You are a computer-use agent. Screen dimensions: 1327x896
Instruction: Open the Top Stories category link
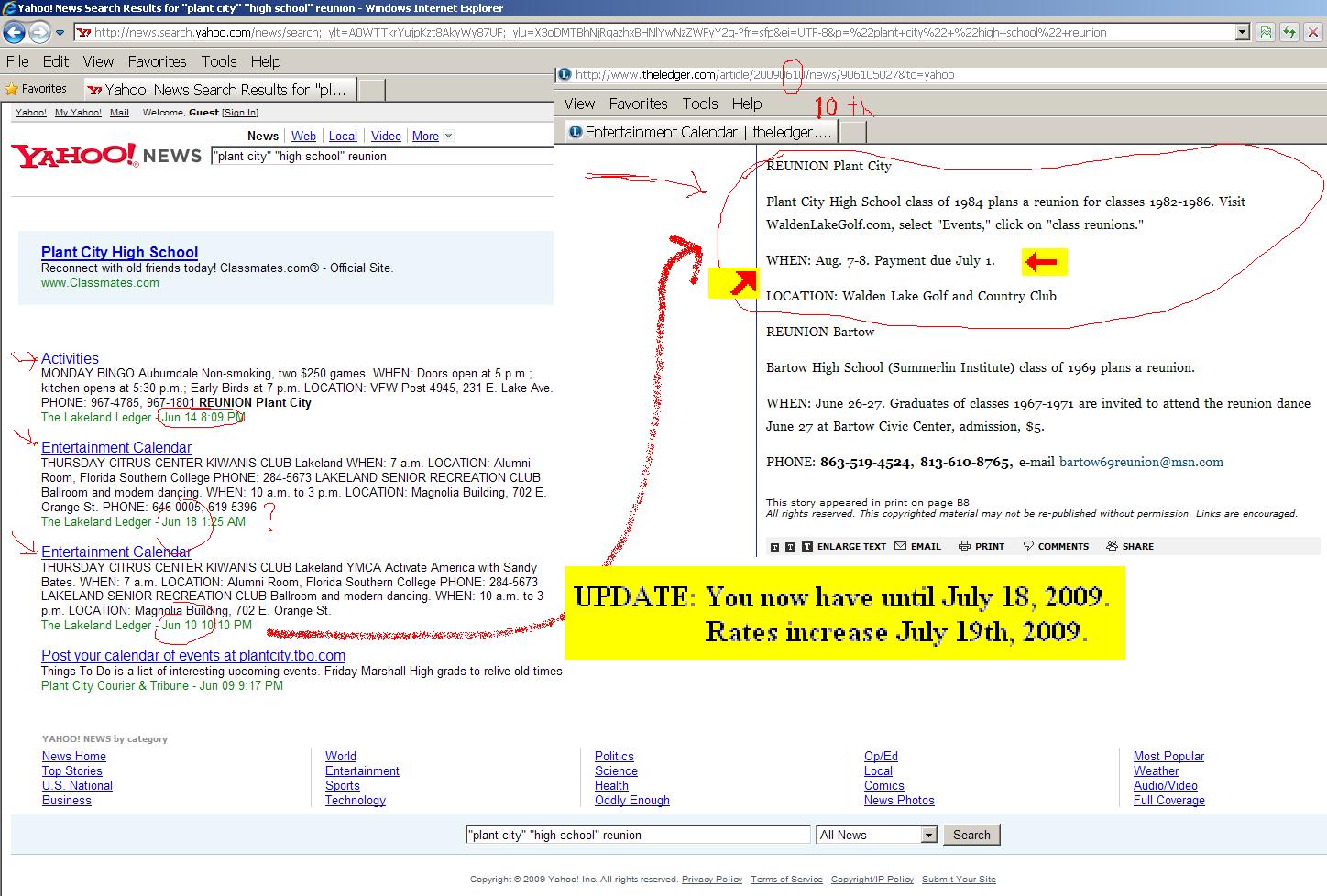pyautogui.click(x=72, y=770)
